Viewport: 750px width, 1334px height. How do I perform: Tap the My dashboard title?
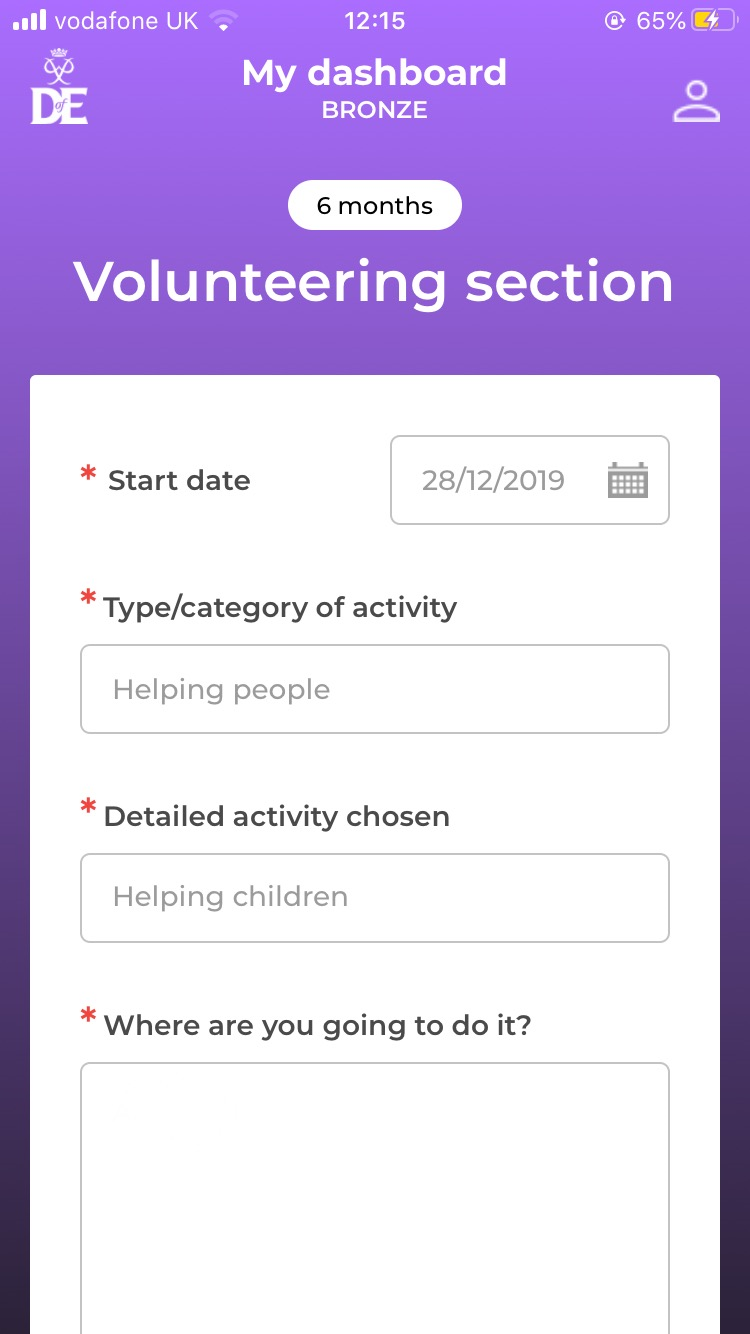374,73
